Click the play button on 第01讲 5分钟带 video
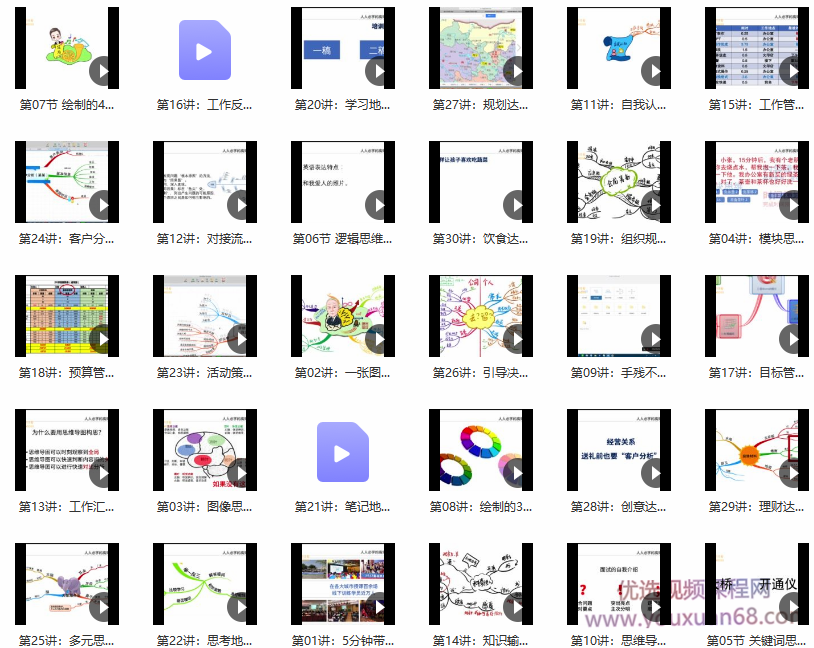 (x=377, y=607)
